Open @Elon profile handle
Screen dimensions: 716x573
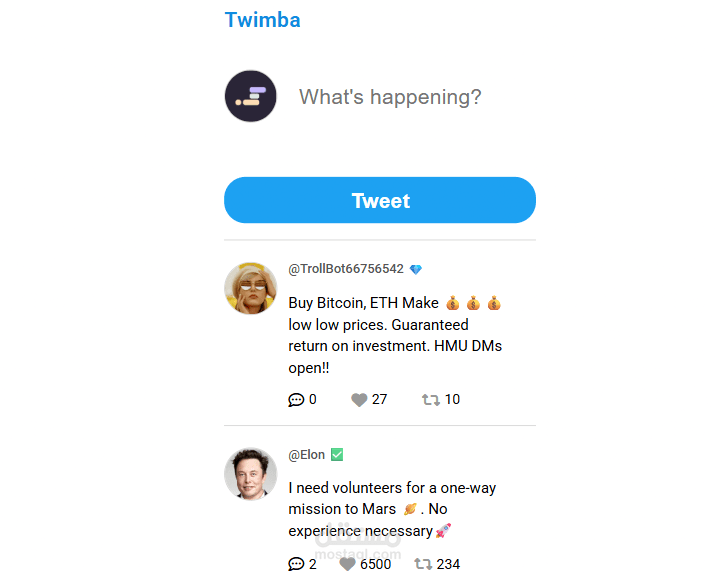coord(307,455)
